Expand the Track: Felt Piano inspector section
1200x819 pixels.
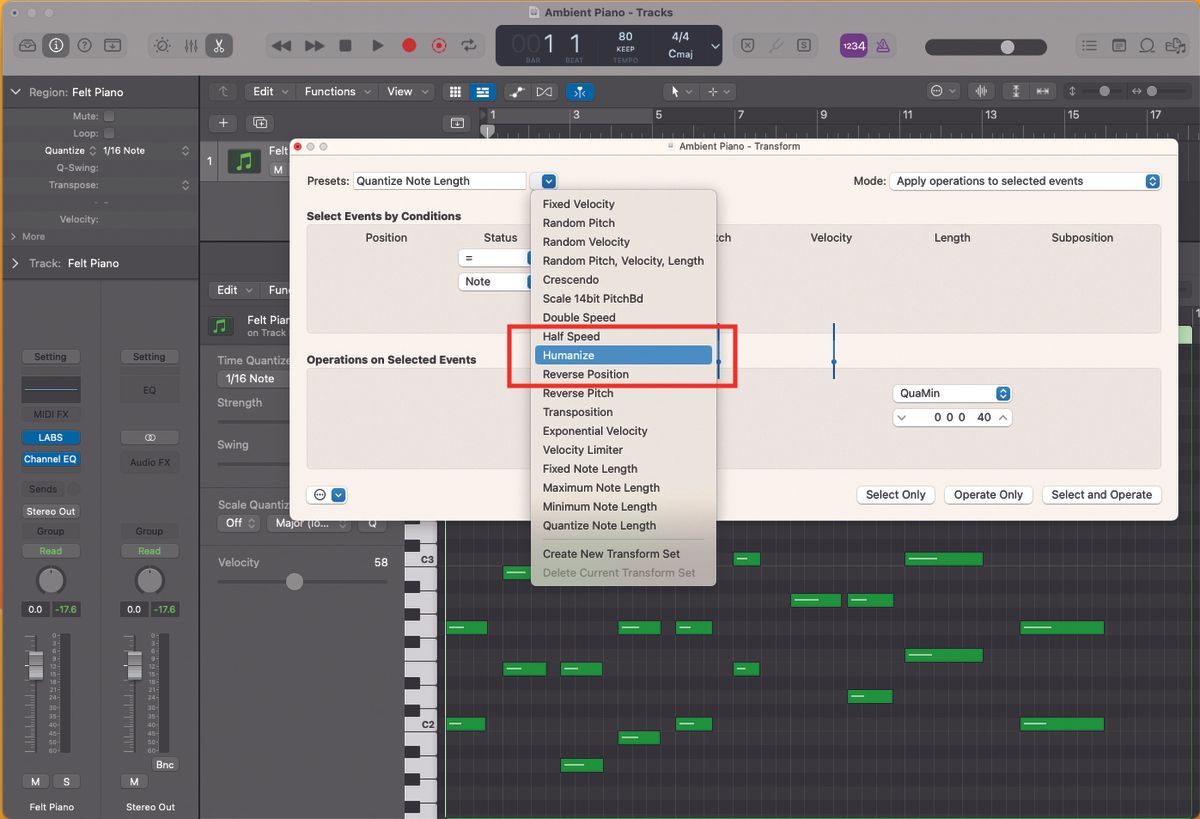[x=15, y=263]
